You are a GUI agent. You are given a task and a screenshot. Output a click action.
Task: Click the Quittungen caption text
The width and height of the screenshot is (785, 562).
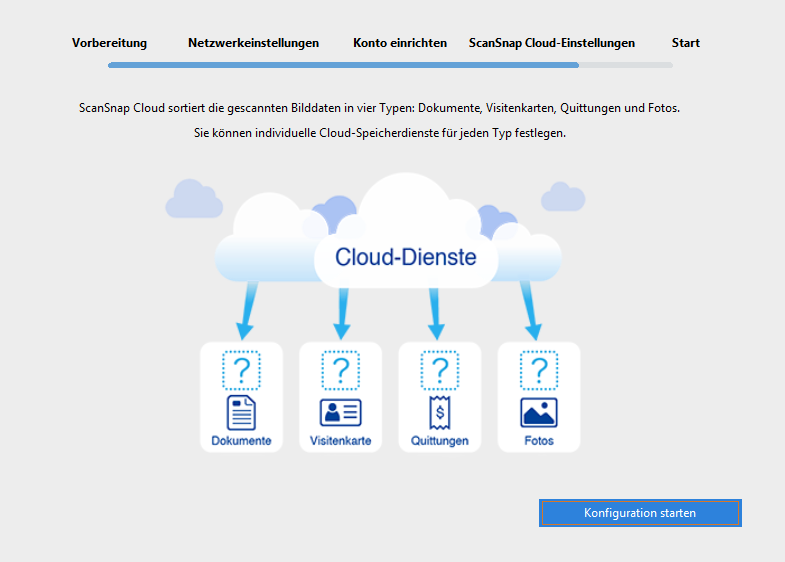click(x=440, y=441)
